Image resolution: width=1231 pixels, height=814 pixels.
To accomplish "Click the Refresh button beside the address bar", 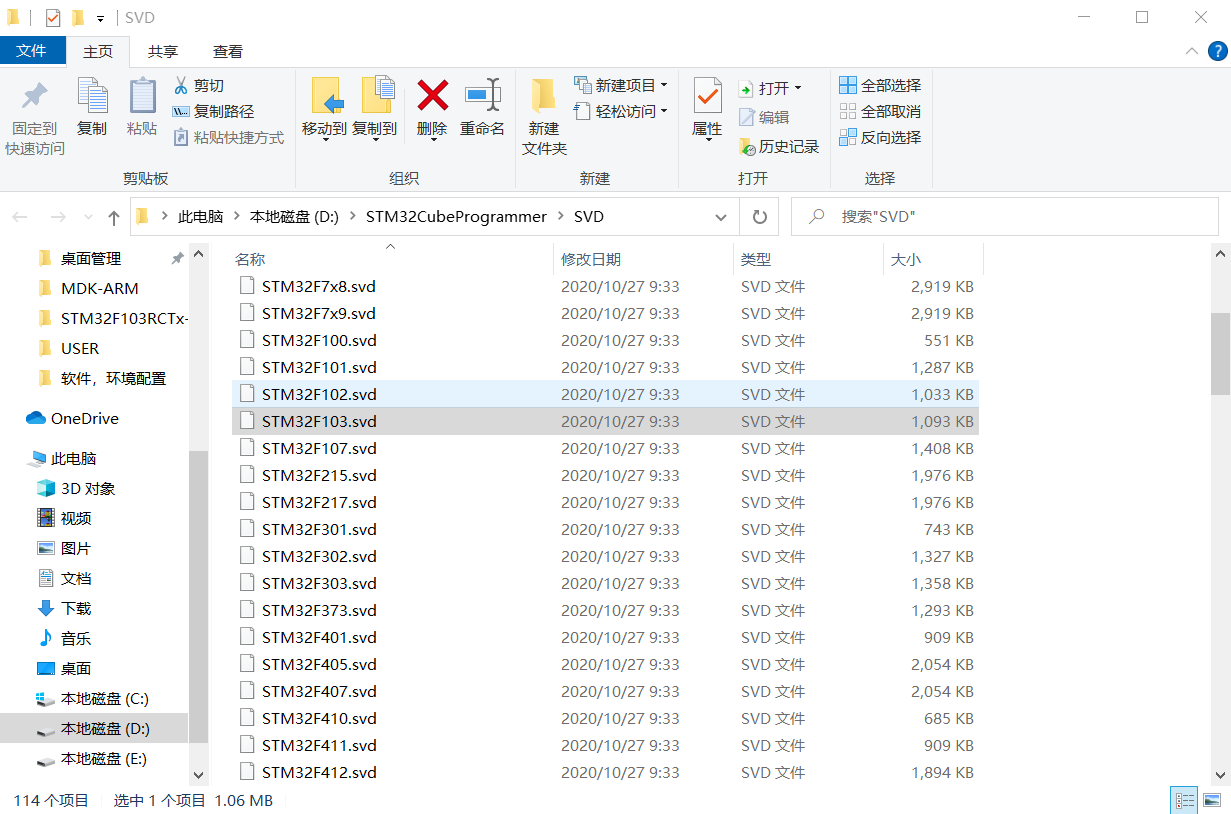I will [759, 216].
